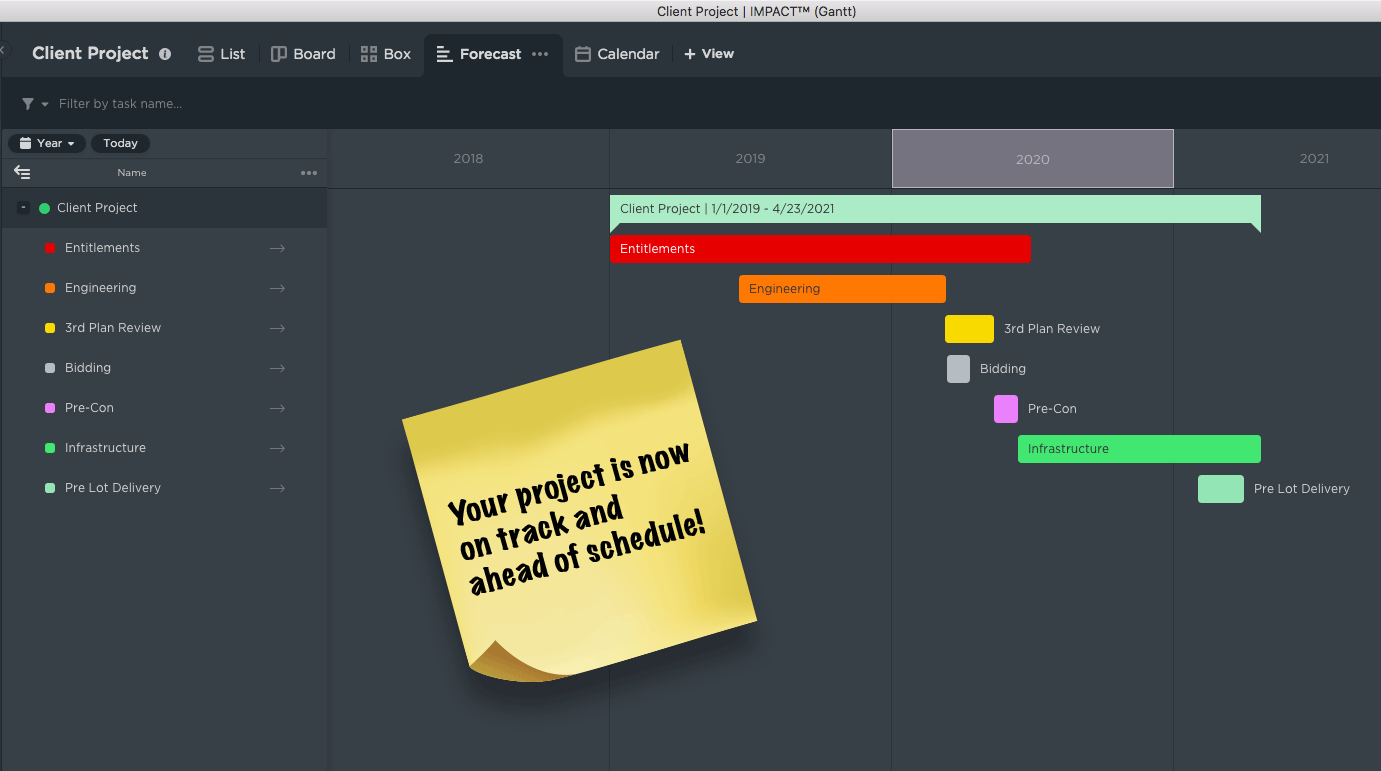Expand the filter options dropdown arrow

point(45,105)
